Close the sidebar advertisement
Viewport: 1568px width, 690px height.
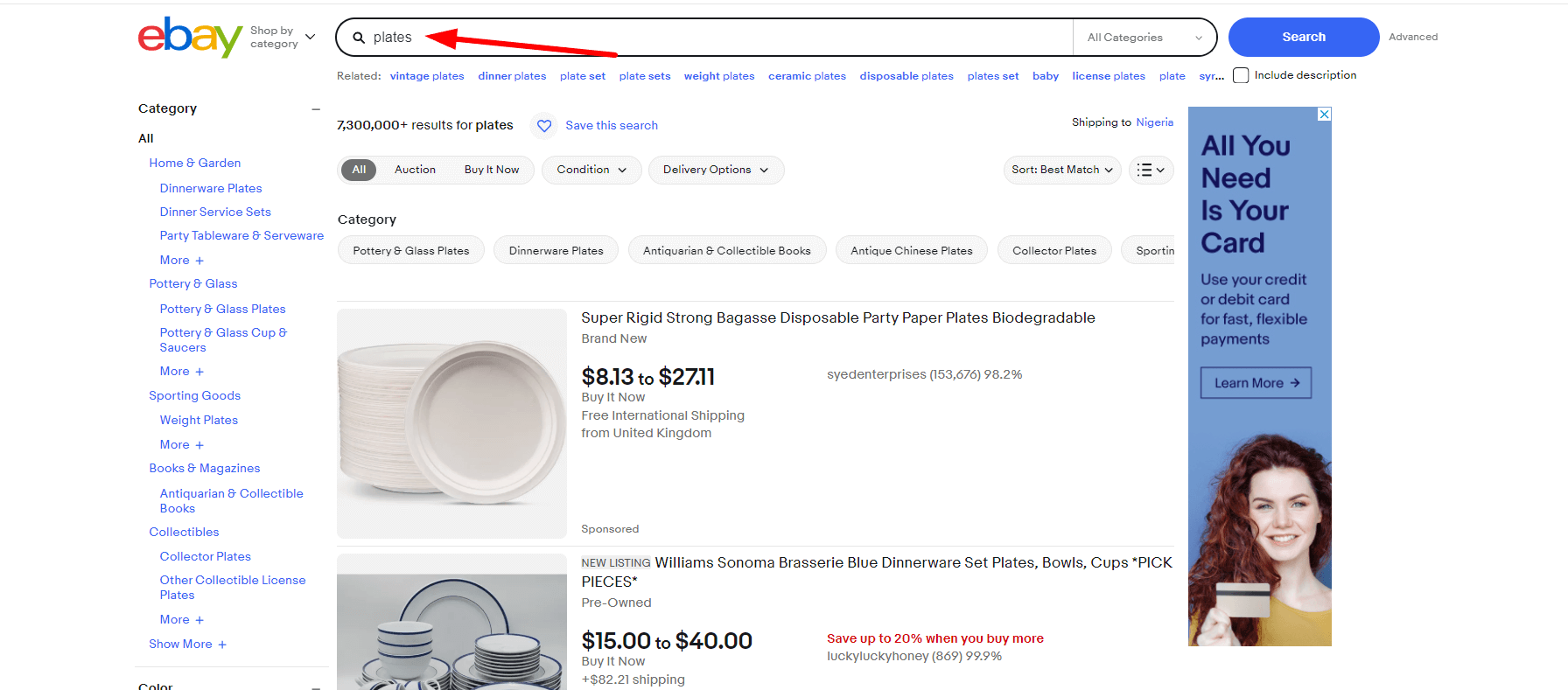(x=1323, y=114)
